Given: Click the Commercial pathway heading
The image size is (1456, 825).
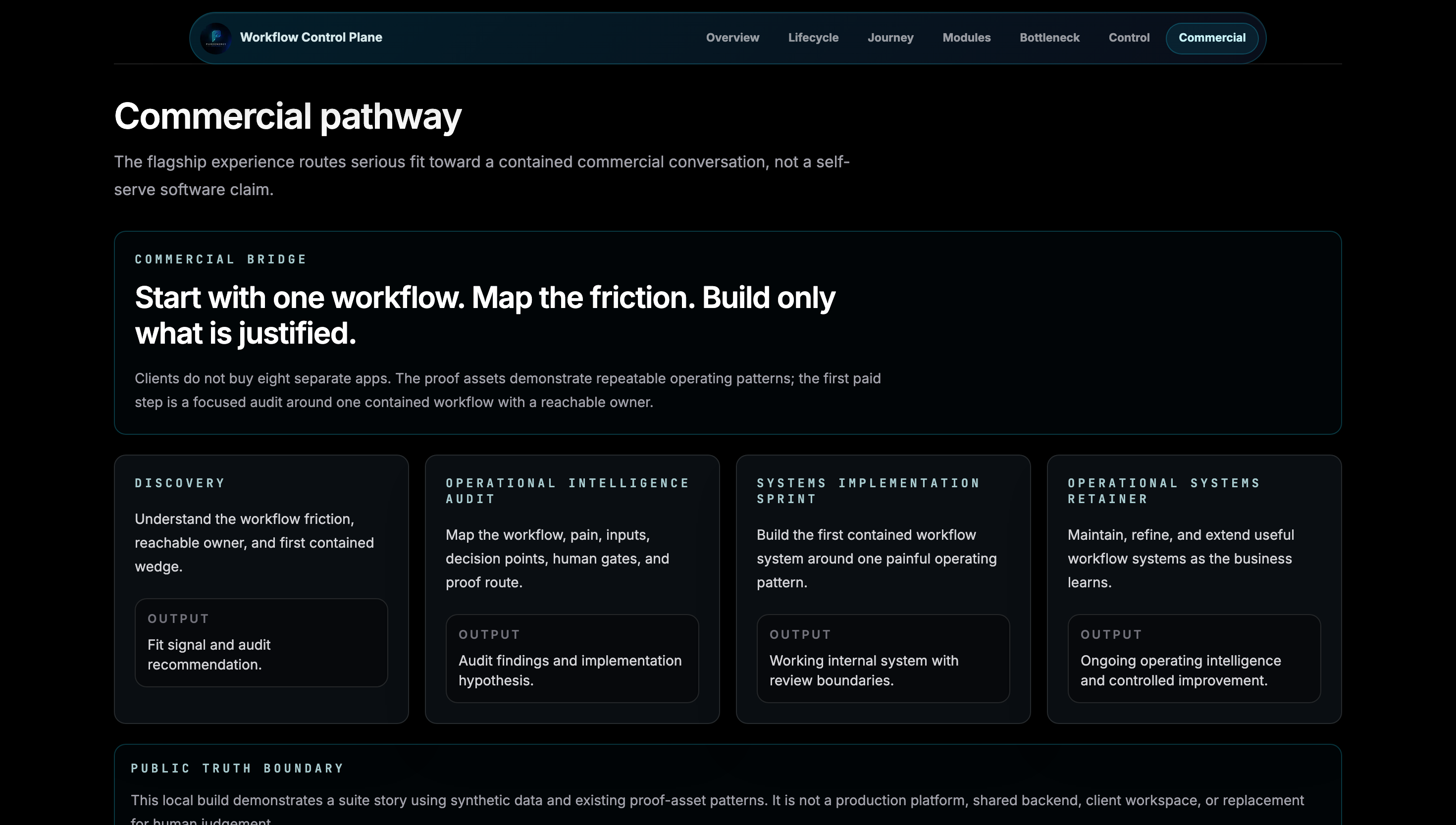Looking at the screenshot, I should tap(288, 116).
